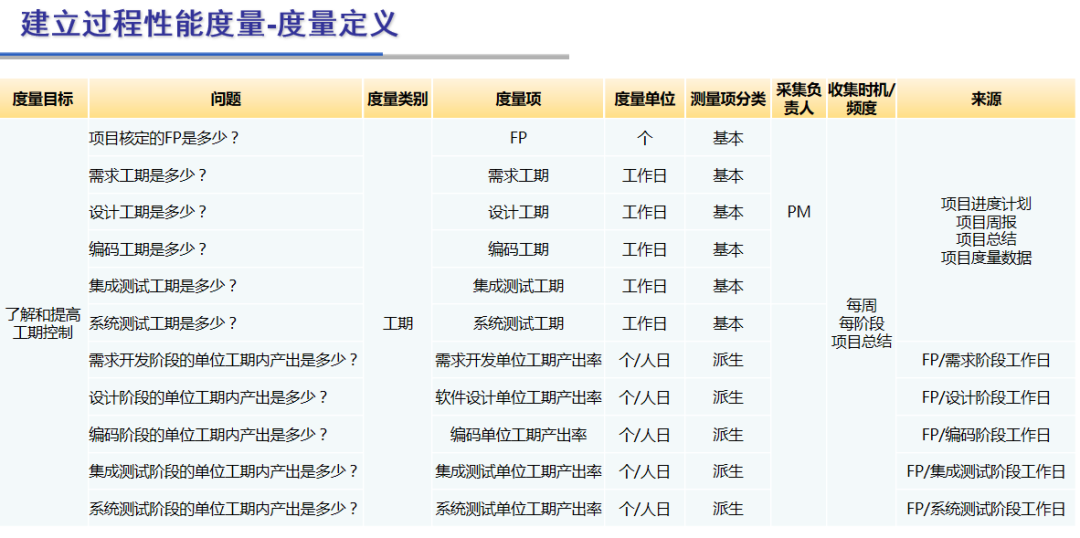Click the unit cell 个 in FP row

645,138
